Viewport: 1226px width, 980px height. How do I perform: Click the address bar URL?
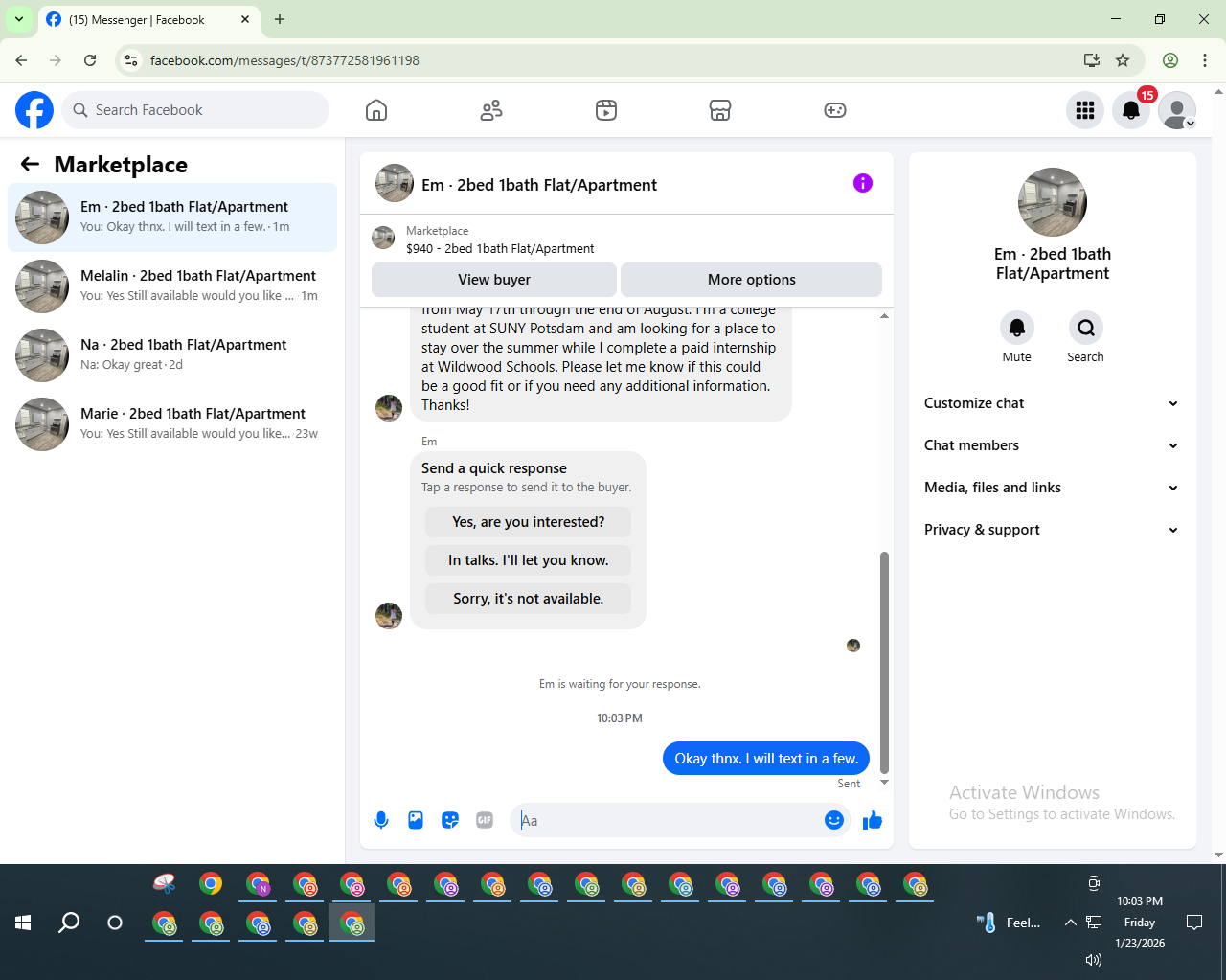(x=284, y=60)
